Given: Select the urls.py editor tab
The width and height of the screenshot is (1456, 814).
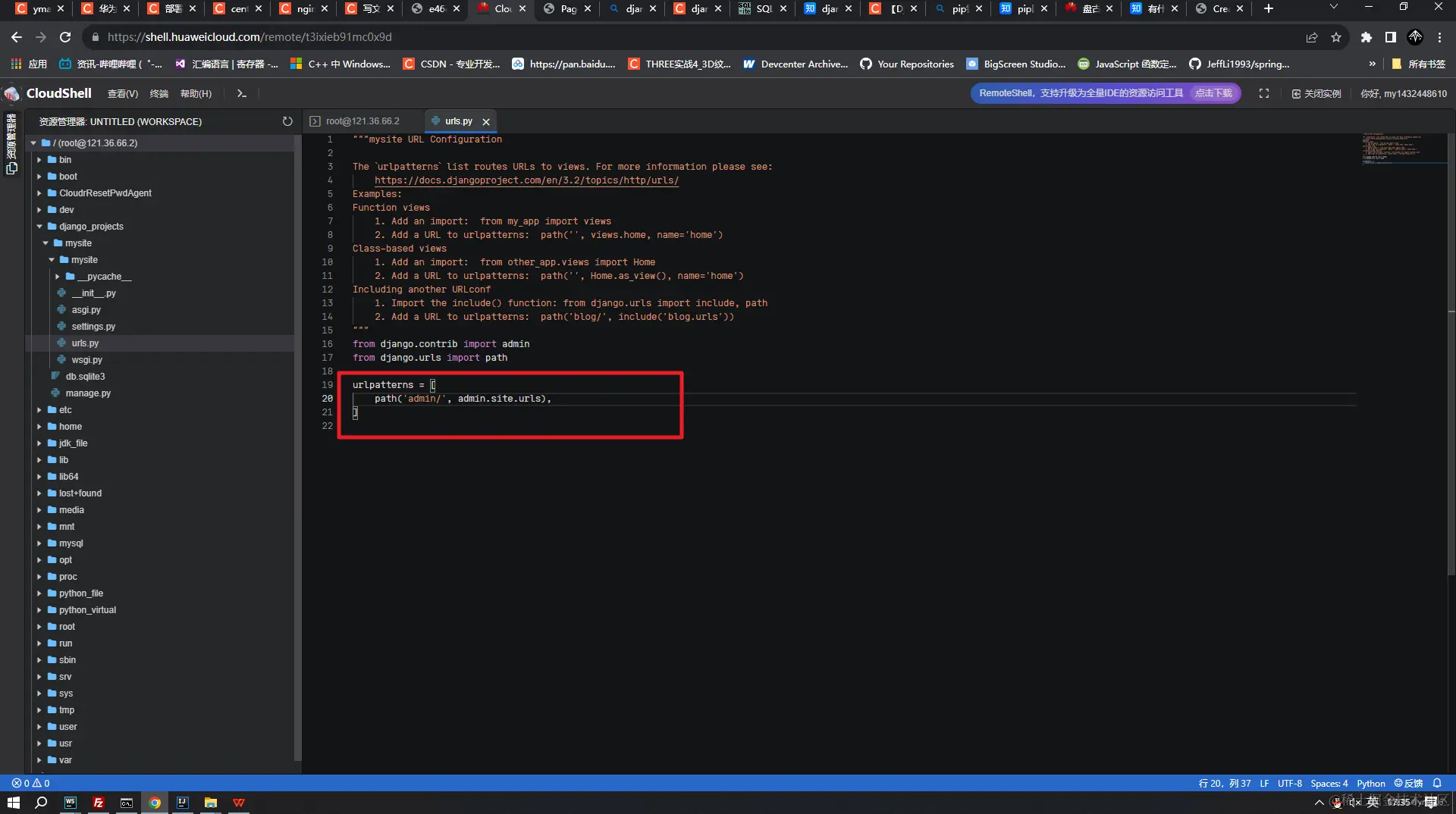Looking at the screenshot, I should (458, 121).
